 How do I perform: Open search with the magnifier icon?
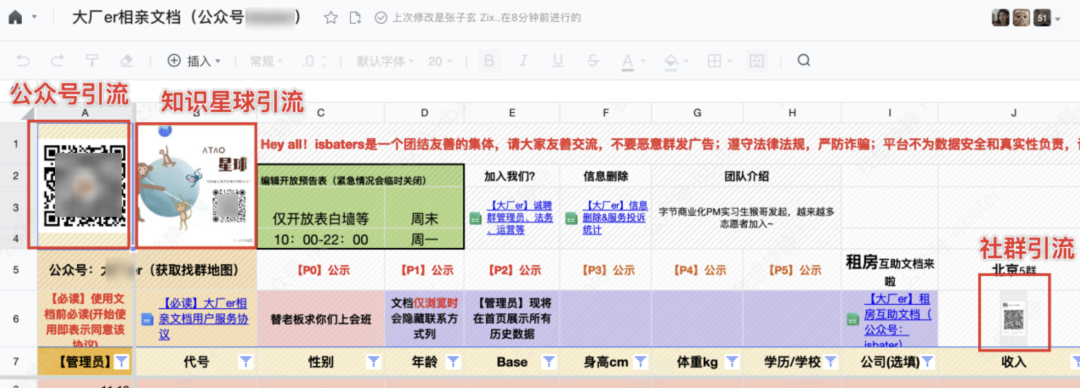tap(804, 61)
